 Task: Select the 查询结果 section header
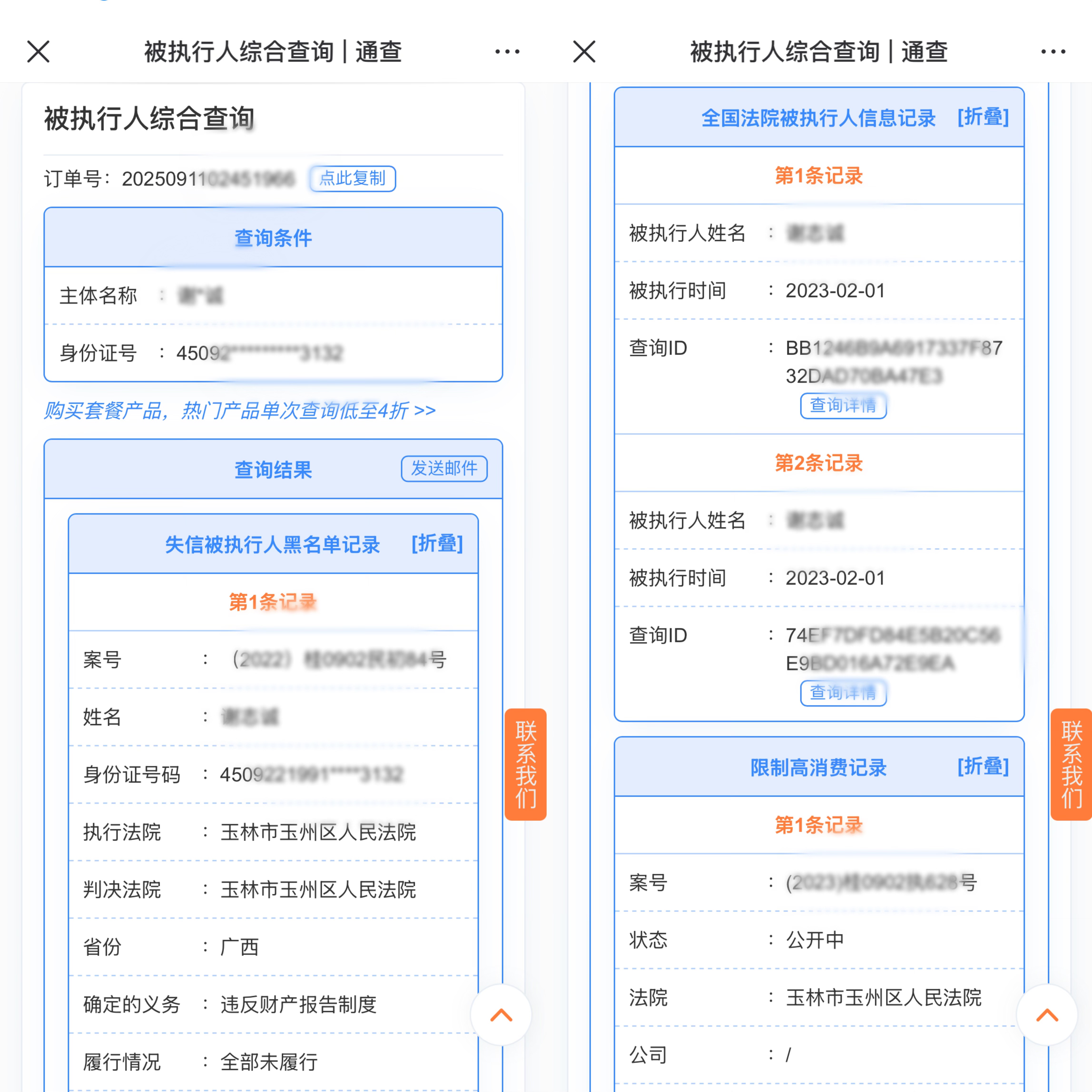coord(273,469)
